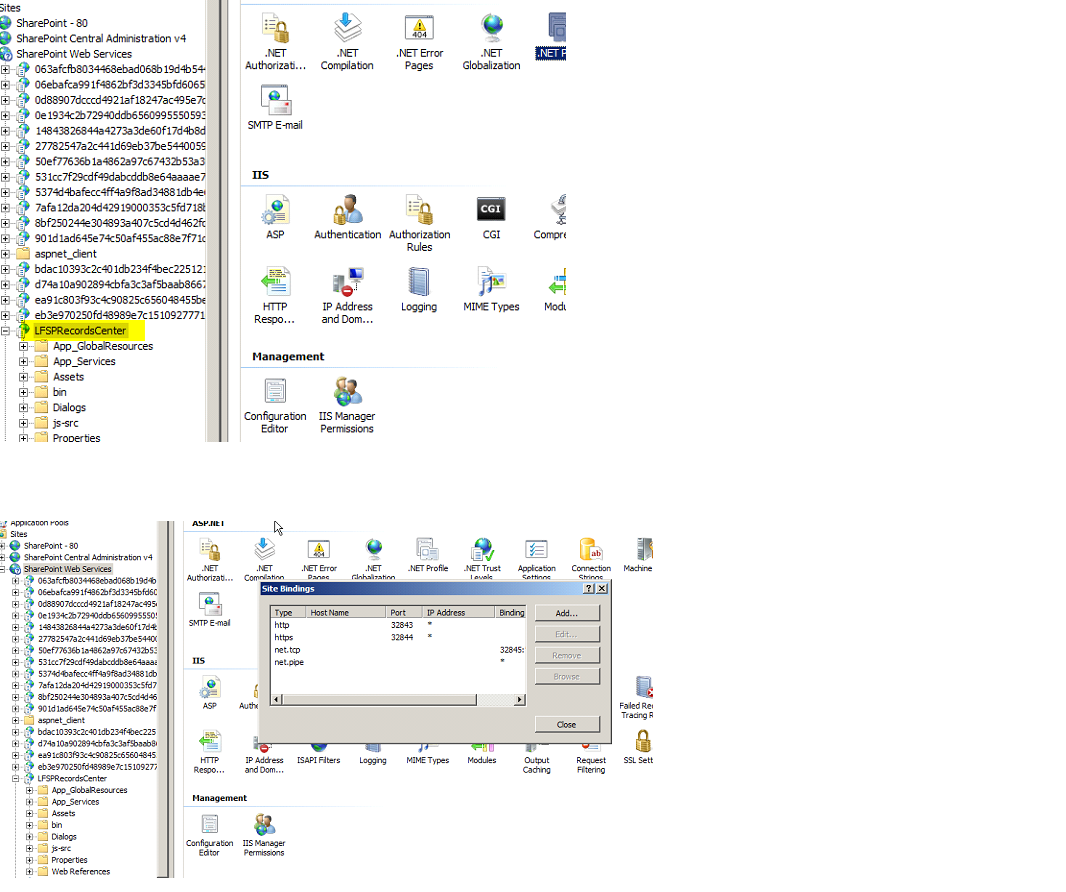Open ASP feature icon in upper screenshot
1066x892 pixels.
(275, 218)
